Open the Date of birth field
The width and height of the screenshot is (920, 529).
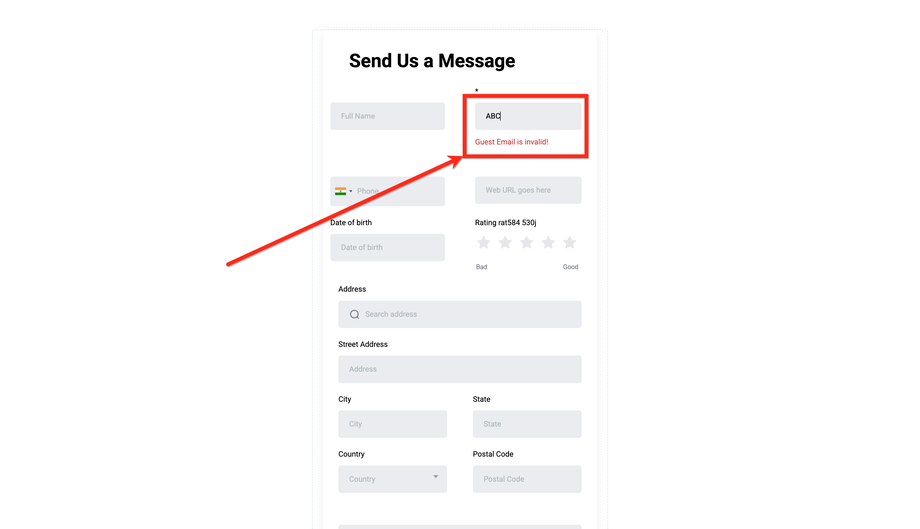click(x=387, y=247)
